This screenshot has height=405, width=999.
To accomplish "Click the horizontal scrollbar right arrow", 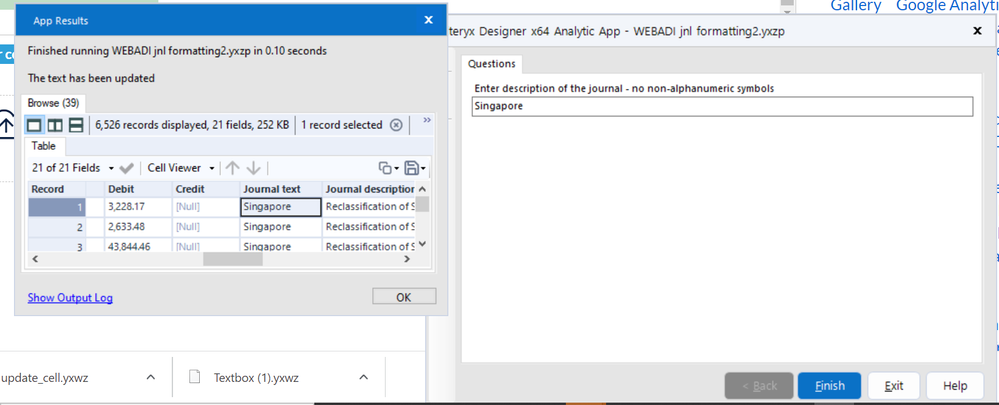I will click(x=407, y=259).
